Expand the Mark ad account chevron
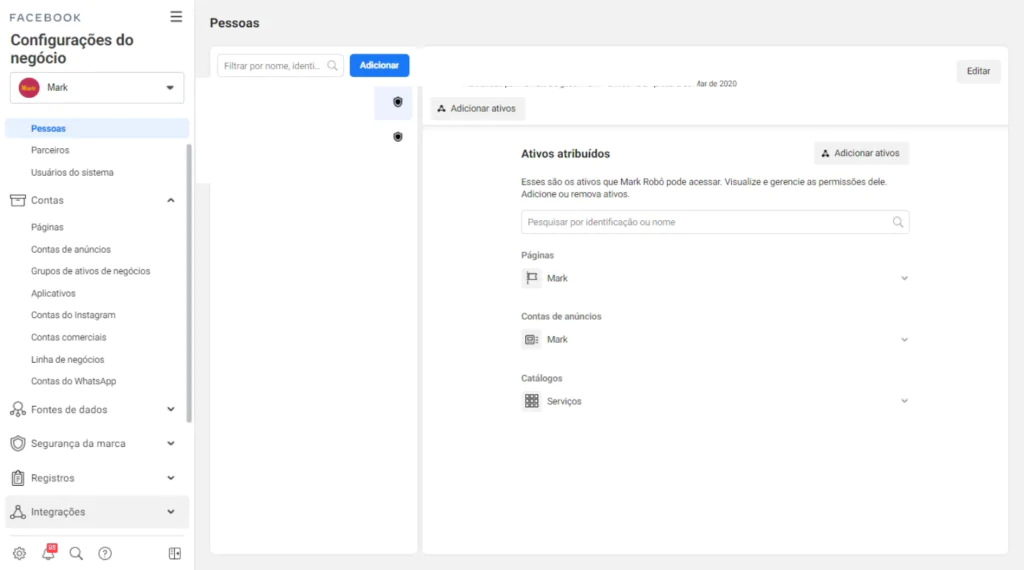The height and width of the screenshot is (570, 1024). [x=904, y=340]
